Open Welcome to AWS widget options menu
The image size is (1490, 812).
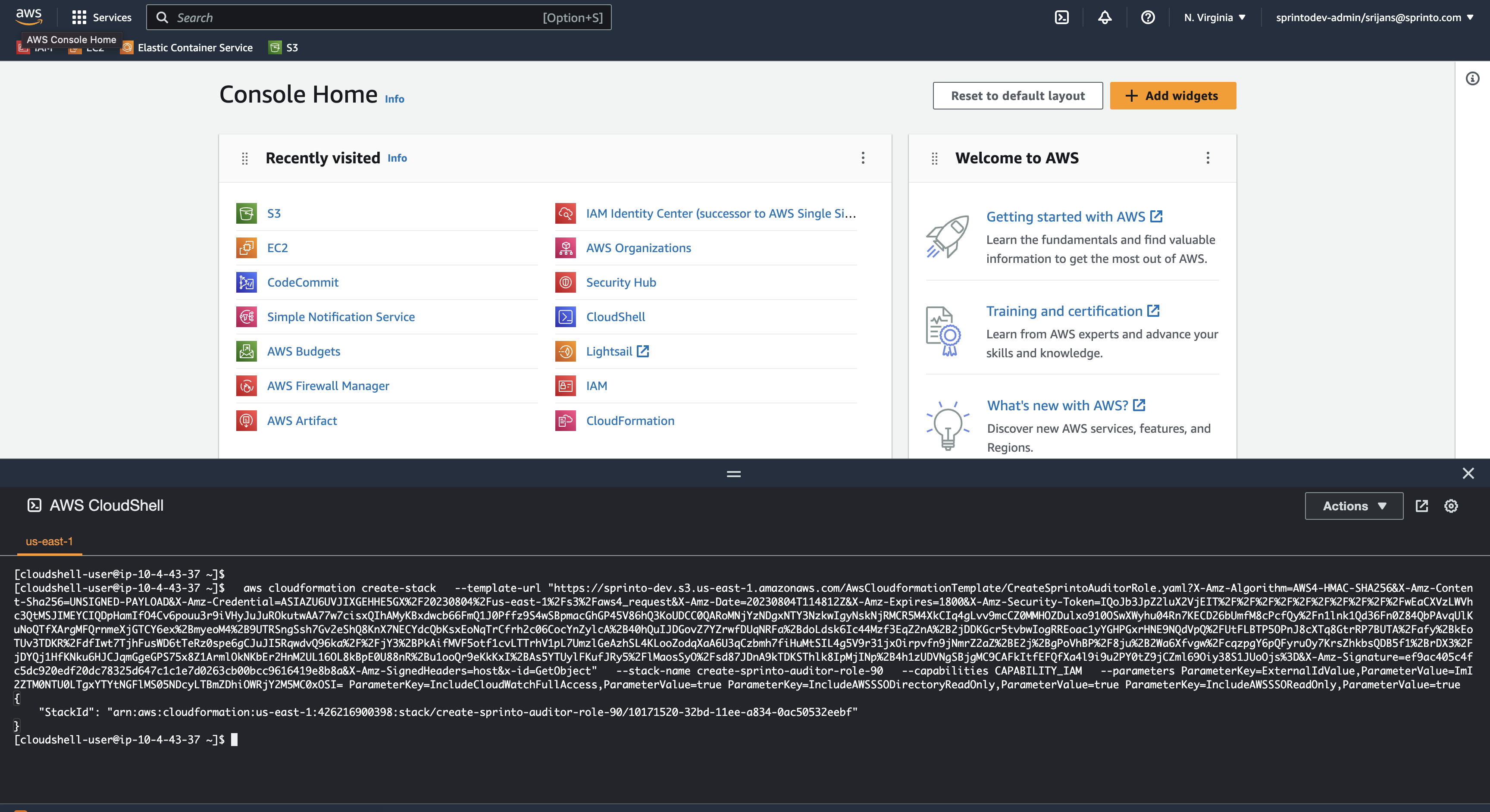pyautogui.click(x=1207, y=158)
